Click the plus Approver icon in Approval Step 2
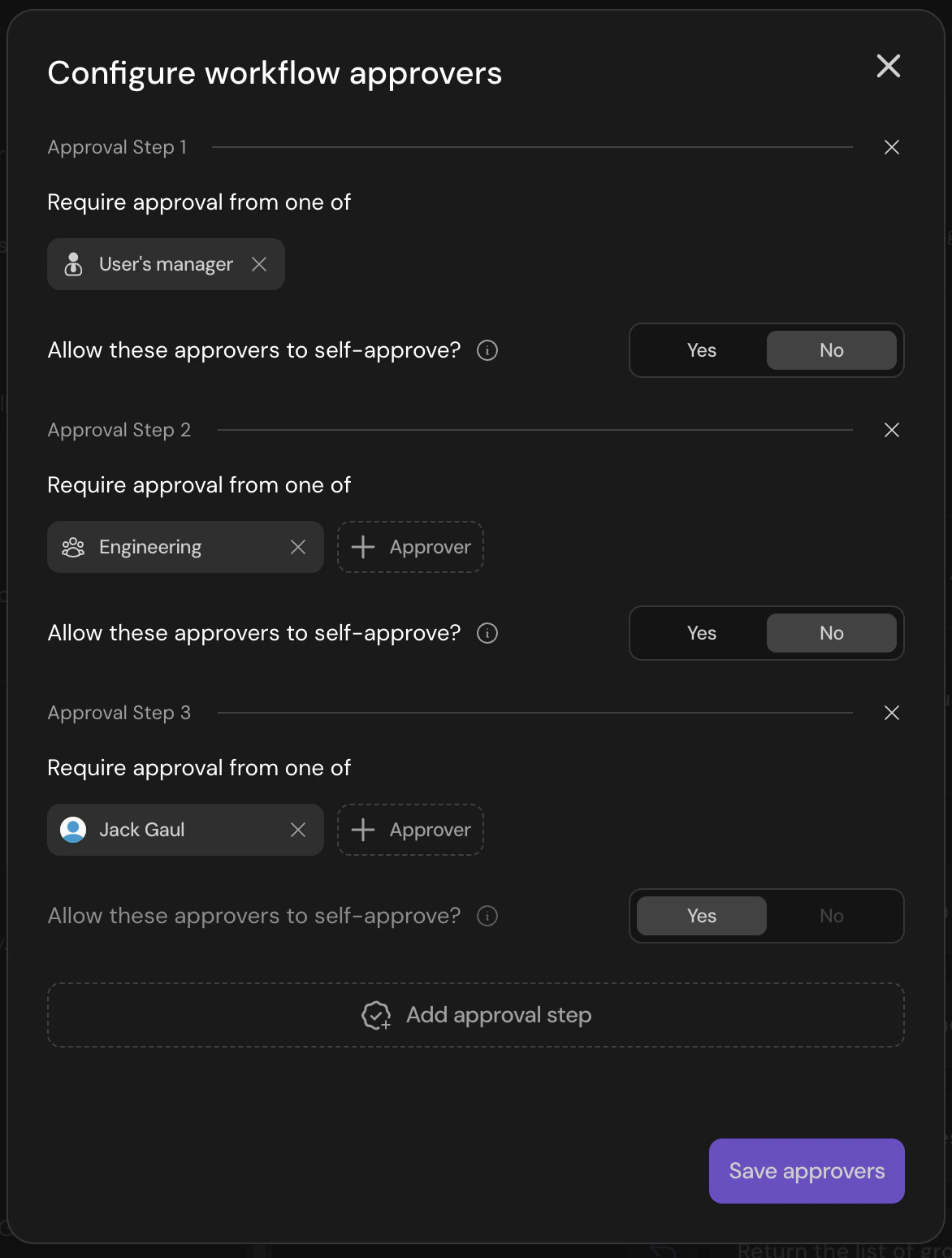This screenshot has width=952, height=1258. [x=363, y=547]
